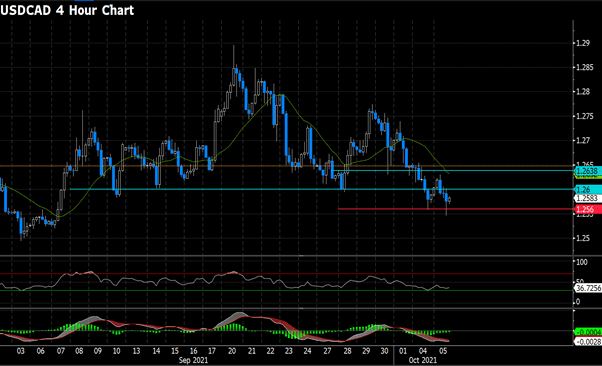Click the Oct 2021 month label

423,360
